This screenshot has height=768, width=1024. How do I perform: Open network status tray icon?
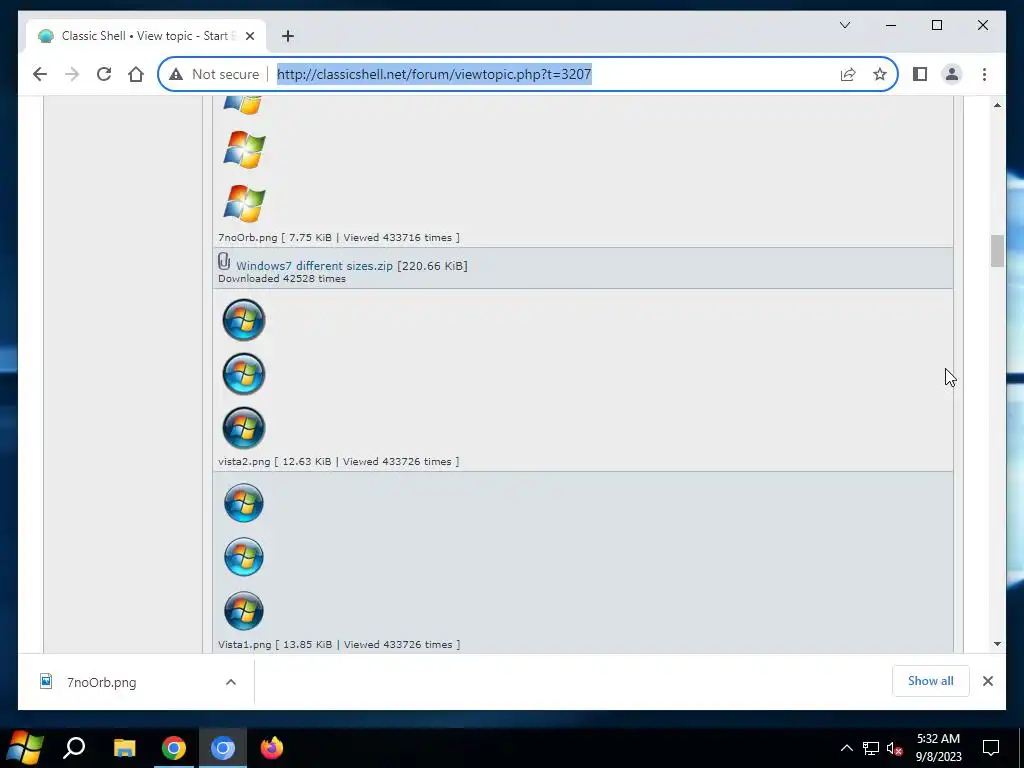[x=871, y=748]
